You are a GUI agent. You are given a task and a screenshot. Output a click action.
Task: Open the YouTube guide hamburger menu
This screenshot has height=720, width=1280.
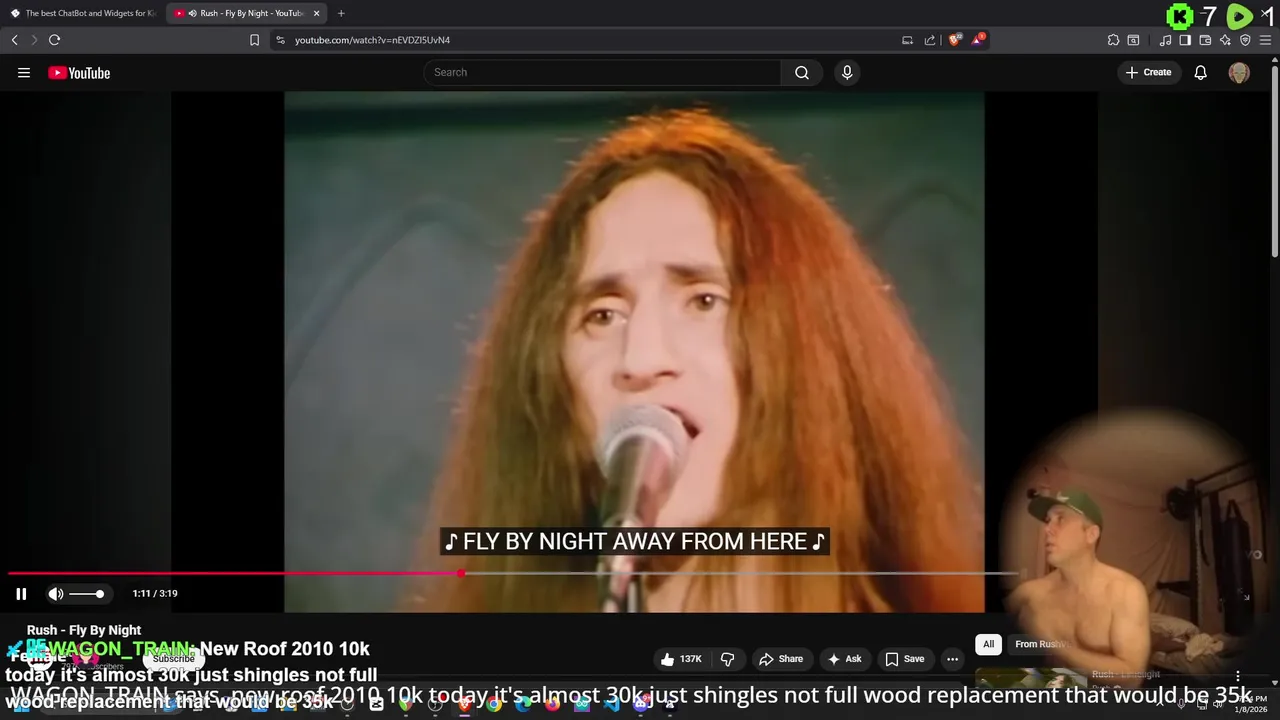click(x=24, y=72)
